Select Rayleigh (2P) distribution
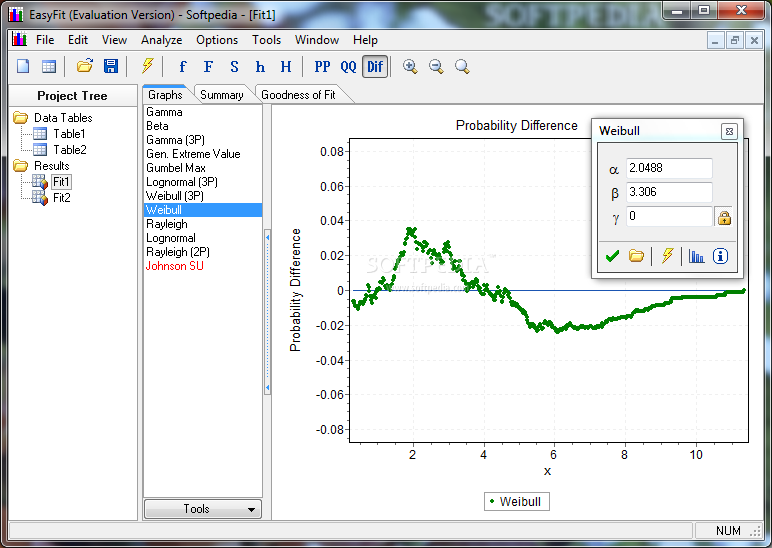The height and width of the screenshot is (548, 772). [203, 252]
